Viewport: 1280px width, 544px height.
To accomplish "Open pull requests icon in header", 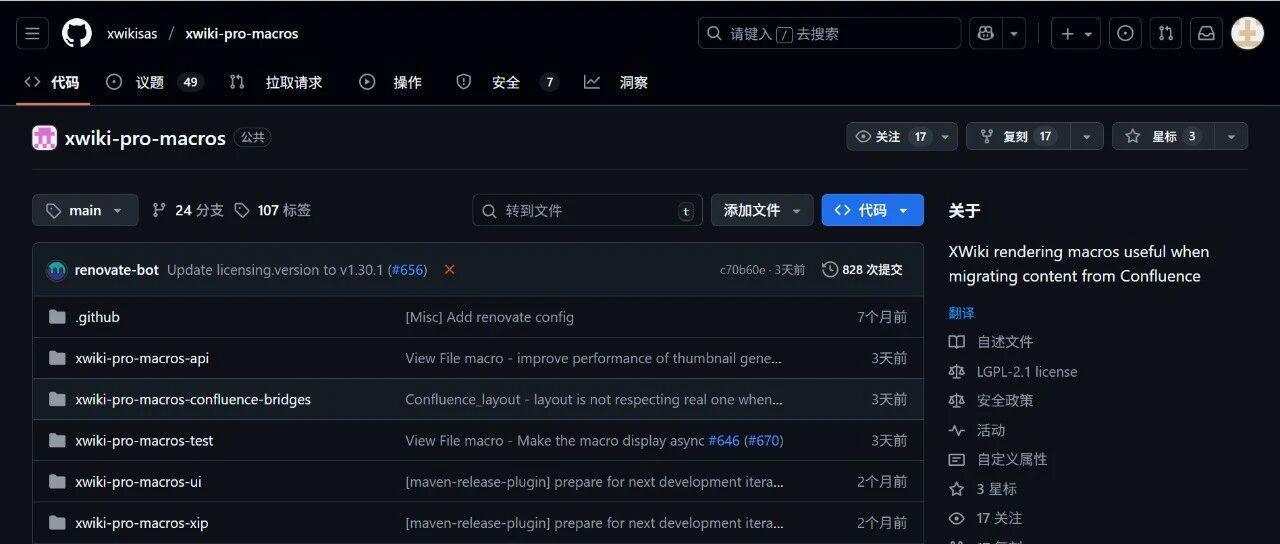I will [x=1166, y=33].
